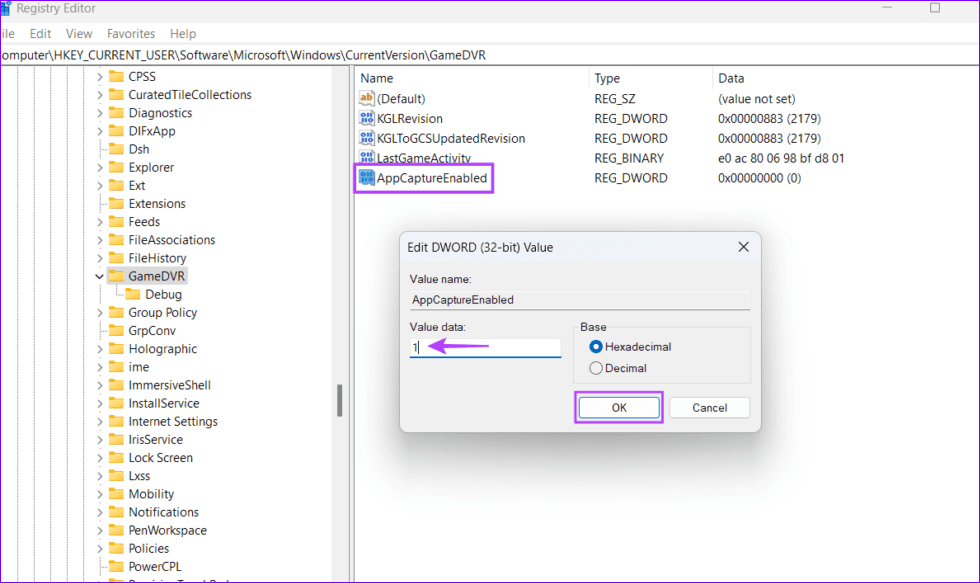Click the KGLToGCSUpdatedRevision value icon

(x=366, y=139)
